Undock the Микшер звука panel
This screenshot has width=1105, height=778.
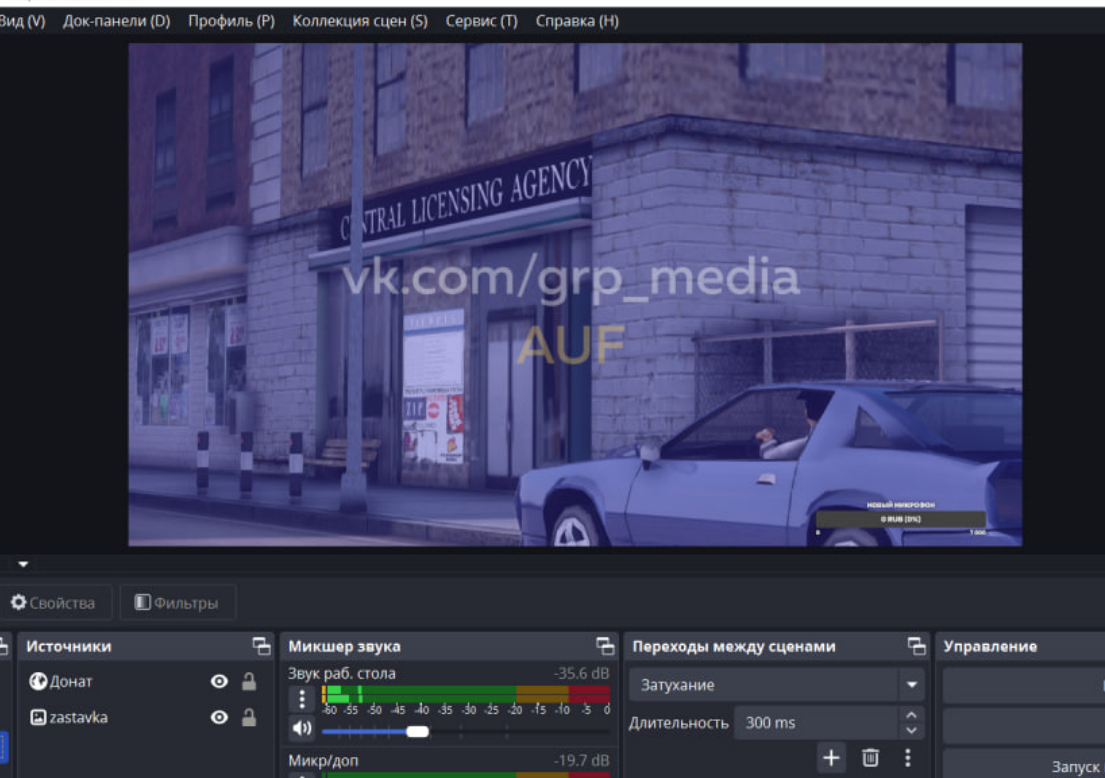605,646
